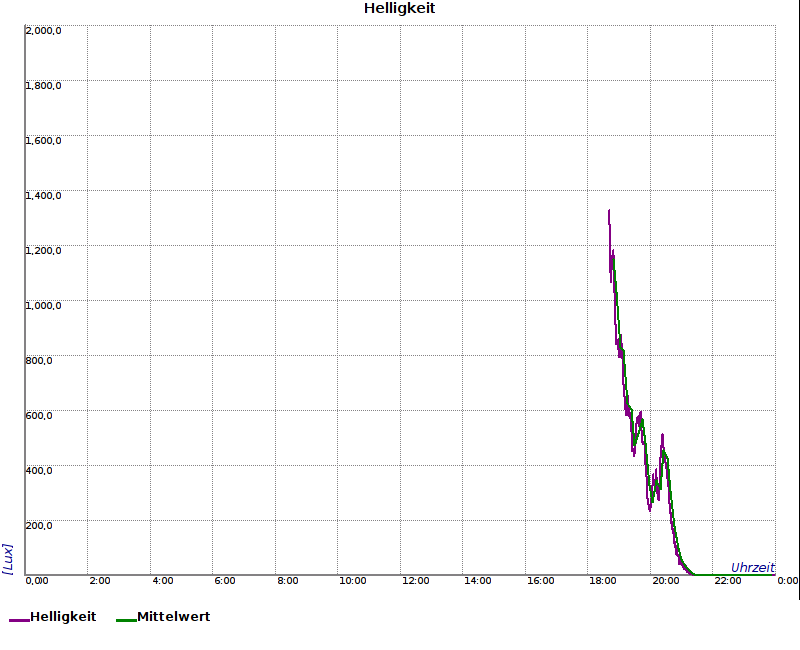
Task: Click the 1,400,0 y-axis value
Action: [x=43, y=196]
